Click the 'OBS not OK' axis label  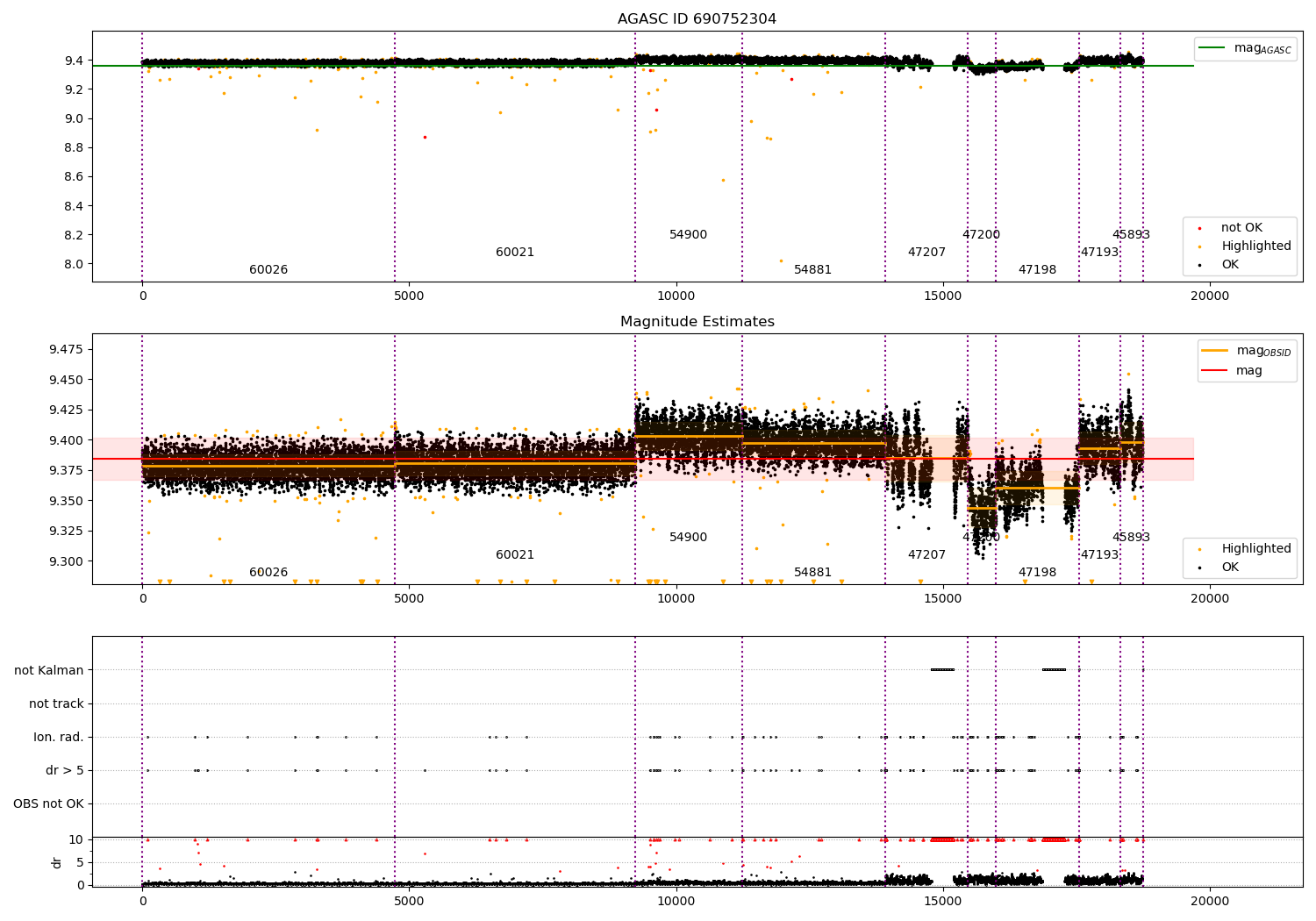coord(48,803)
